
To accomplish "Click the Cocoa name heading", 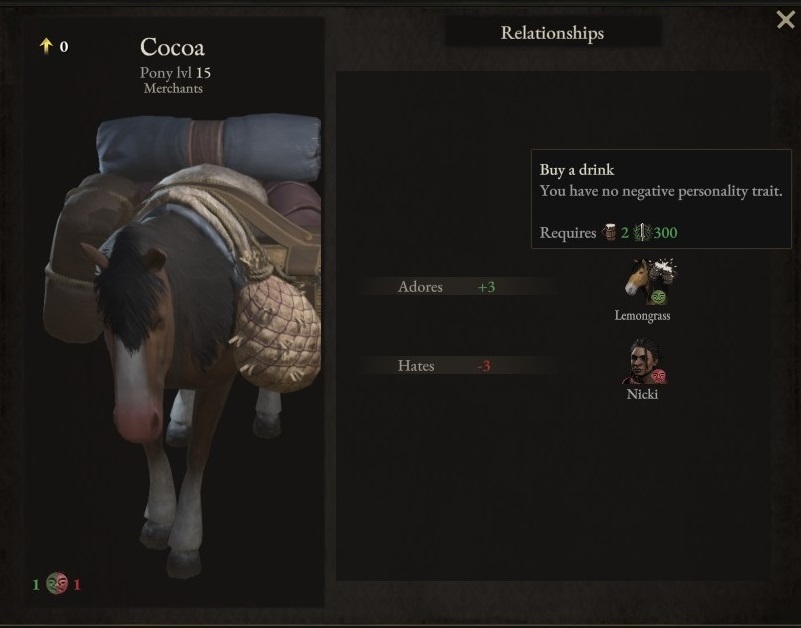I will [x=172, y=47].
